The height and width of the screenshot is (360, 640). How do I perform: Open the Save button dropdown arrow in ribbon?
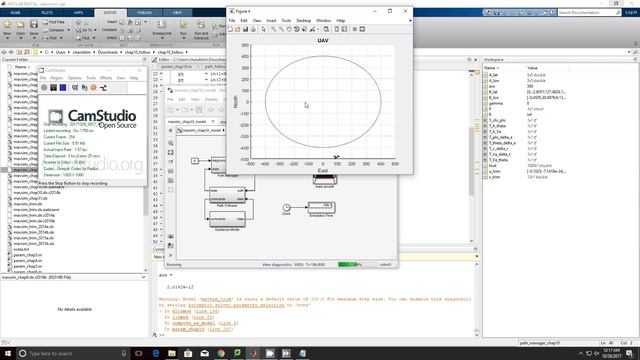[34, 38]
